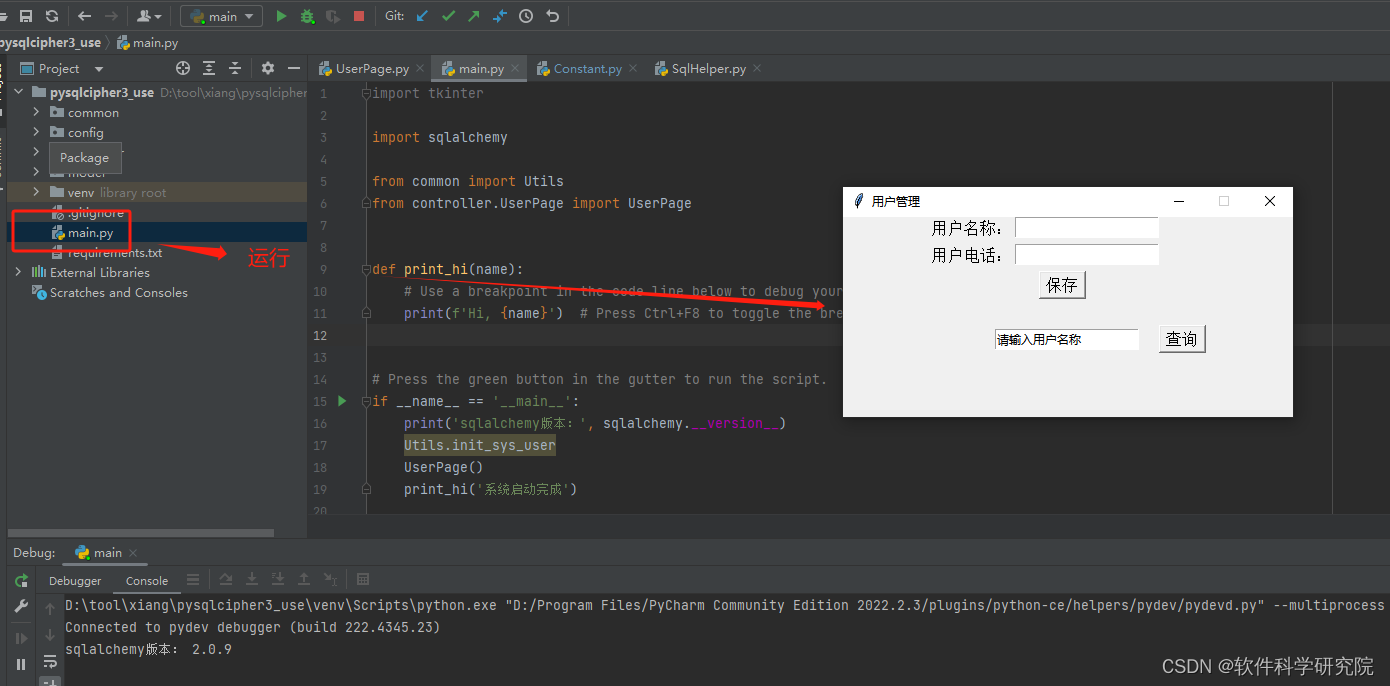
Task: Expand the venv library root folder
Action: (x=37, y=192)
